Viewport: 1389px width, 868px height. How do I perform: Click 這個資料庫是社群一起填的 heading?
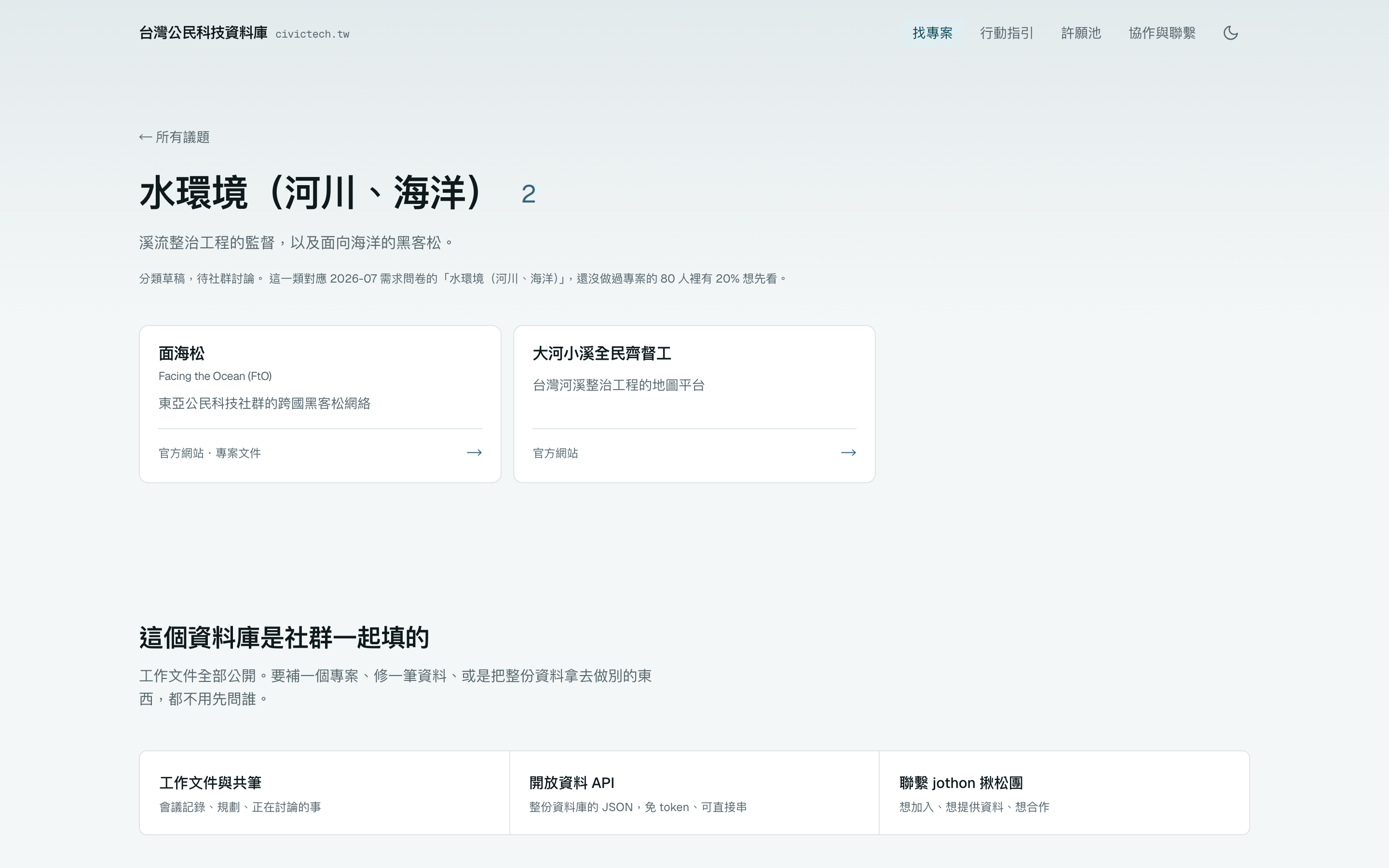284,638
